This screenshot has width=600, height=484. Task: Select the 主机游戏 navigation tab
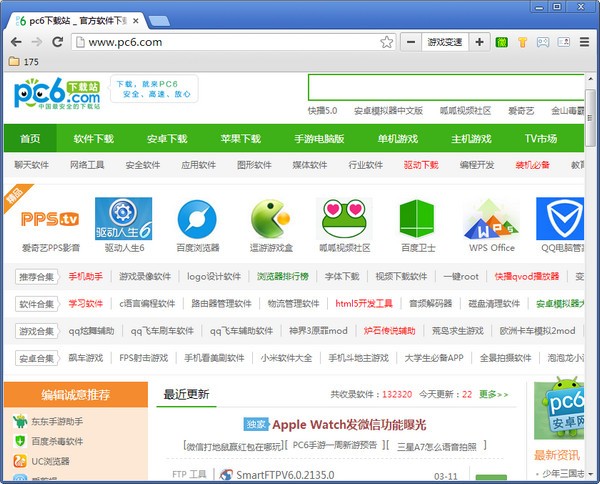(471, 138)
